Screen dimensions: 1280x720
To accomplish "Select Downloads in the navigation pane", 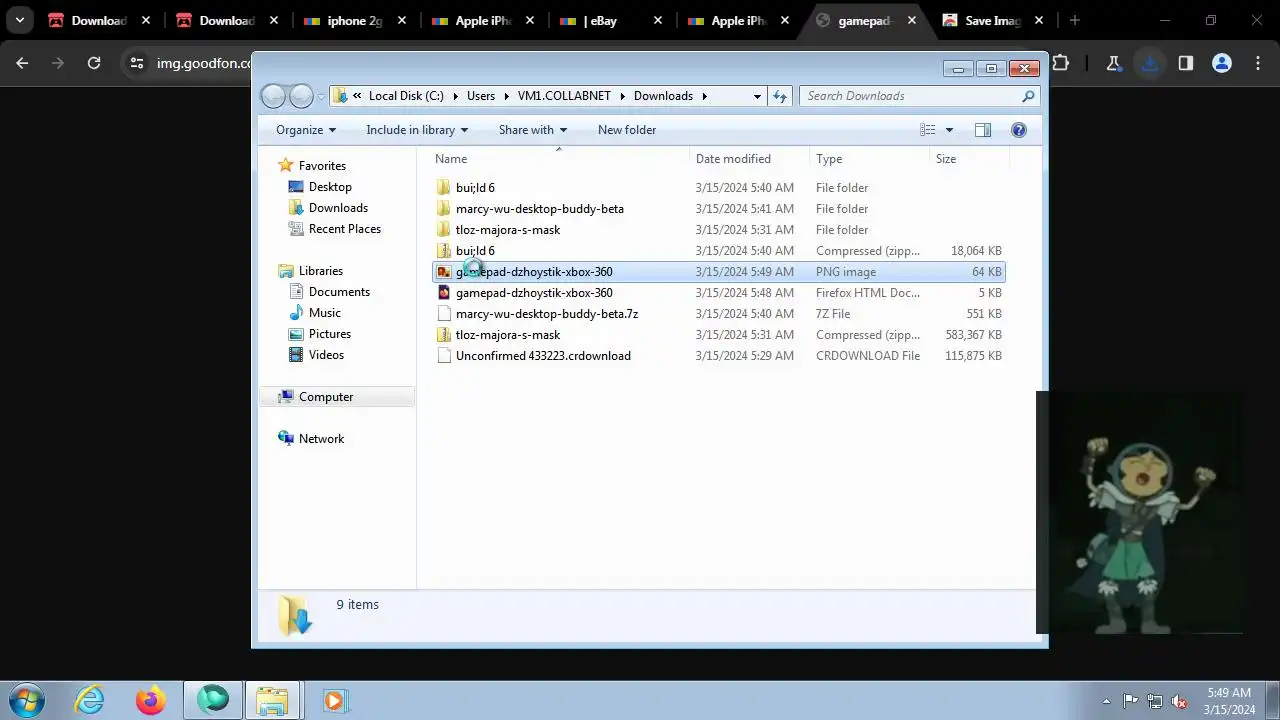I will (x=338, y=208).
